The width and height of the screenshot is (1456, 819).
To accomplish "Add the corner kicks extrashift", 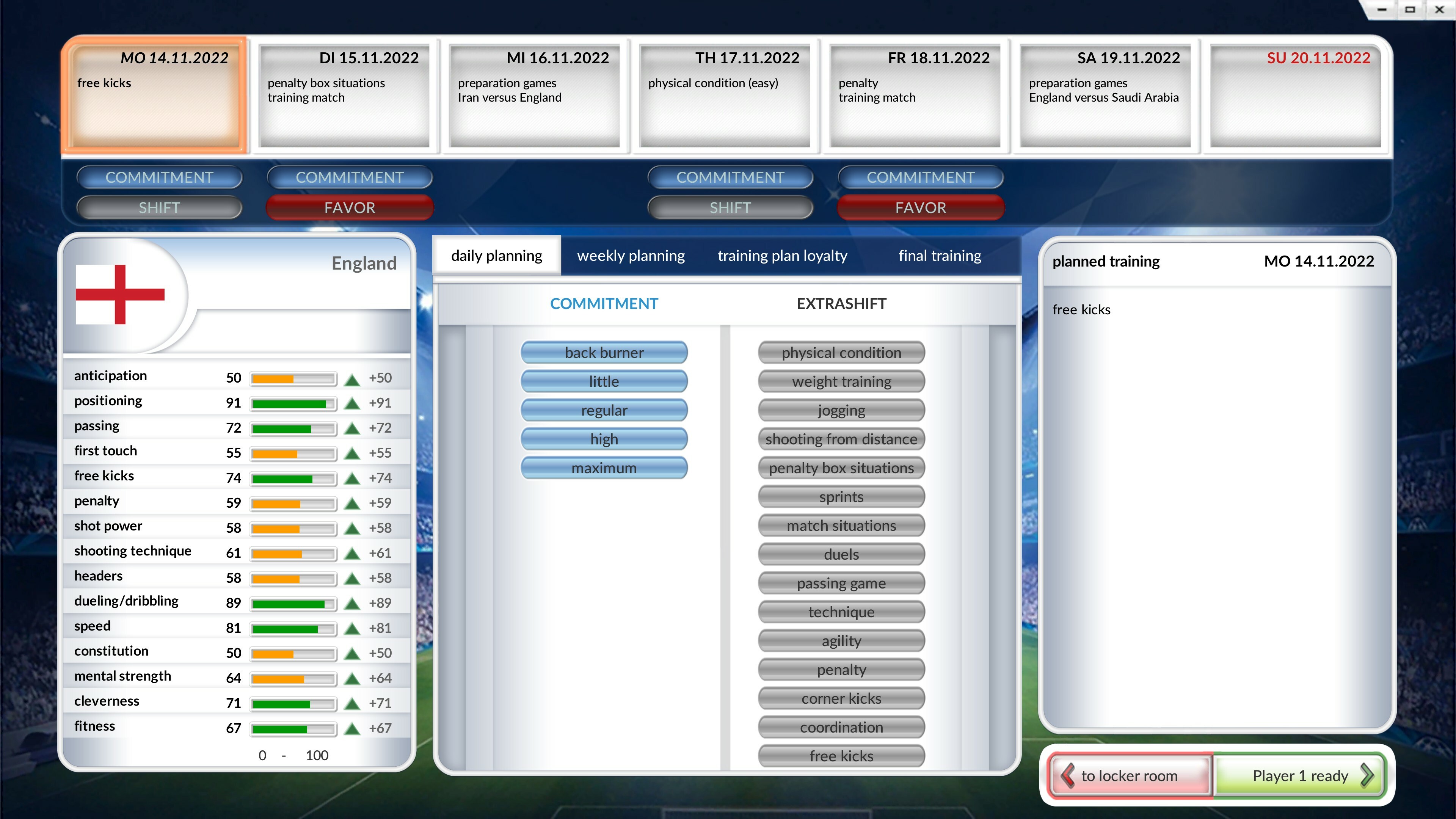I will [841, 698].
